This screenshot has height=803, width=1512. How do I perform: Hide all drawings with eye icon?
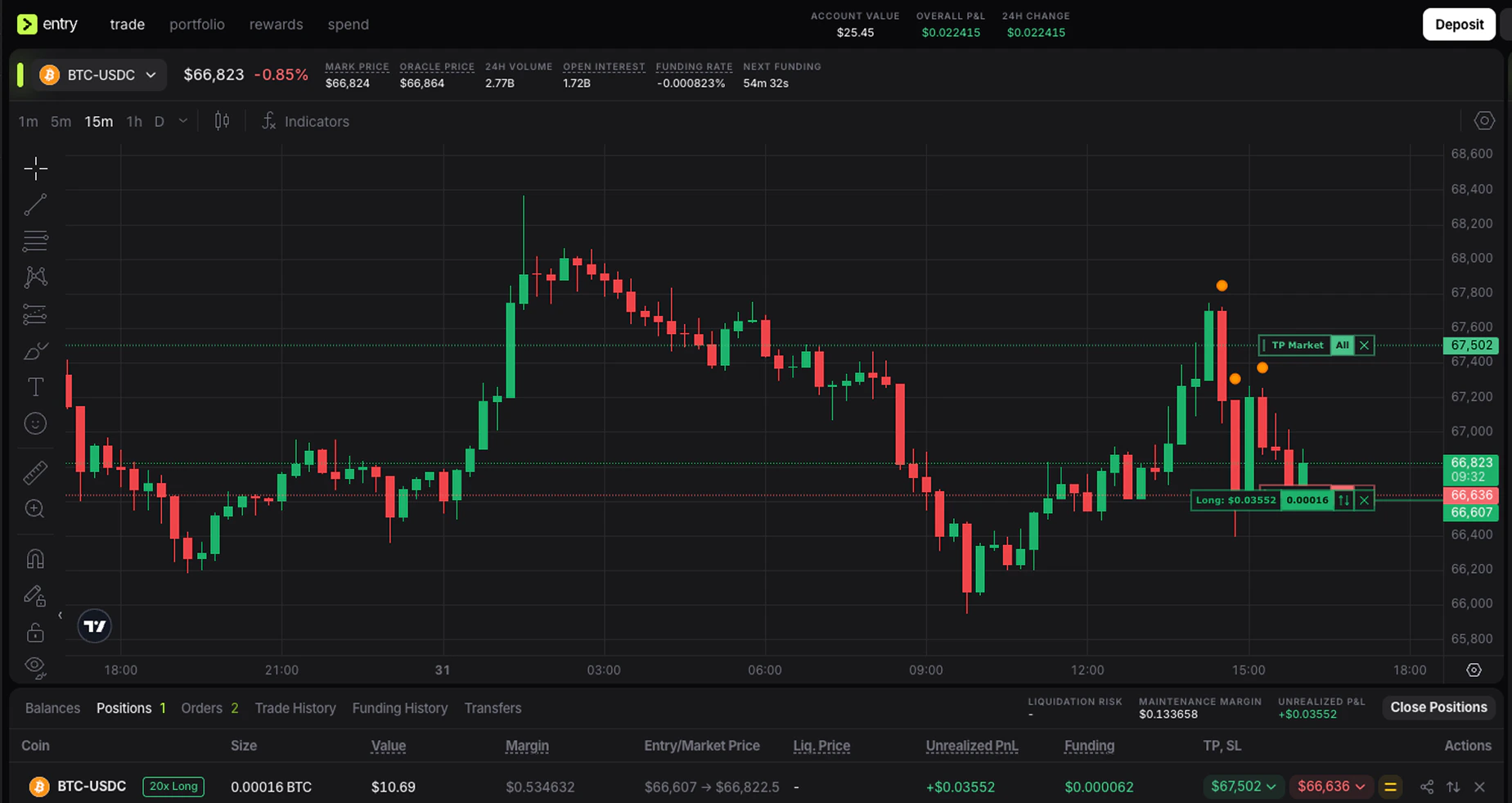35,667
